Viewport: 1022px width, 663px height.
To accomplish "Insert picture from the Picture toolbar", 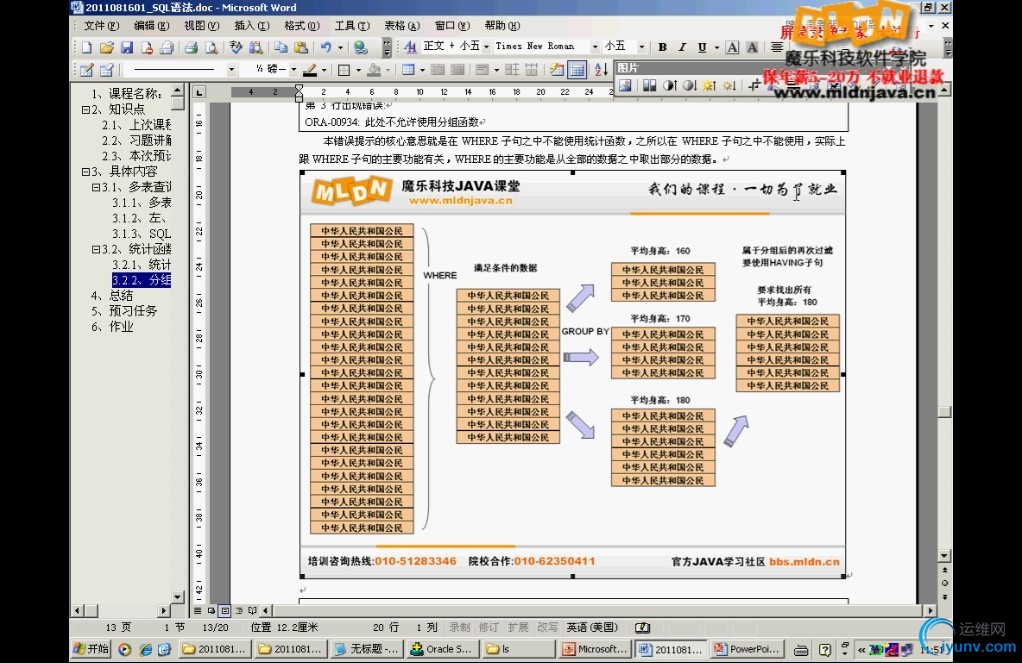I will (x=625, y=85).
